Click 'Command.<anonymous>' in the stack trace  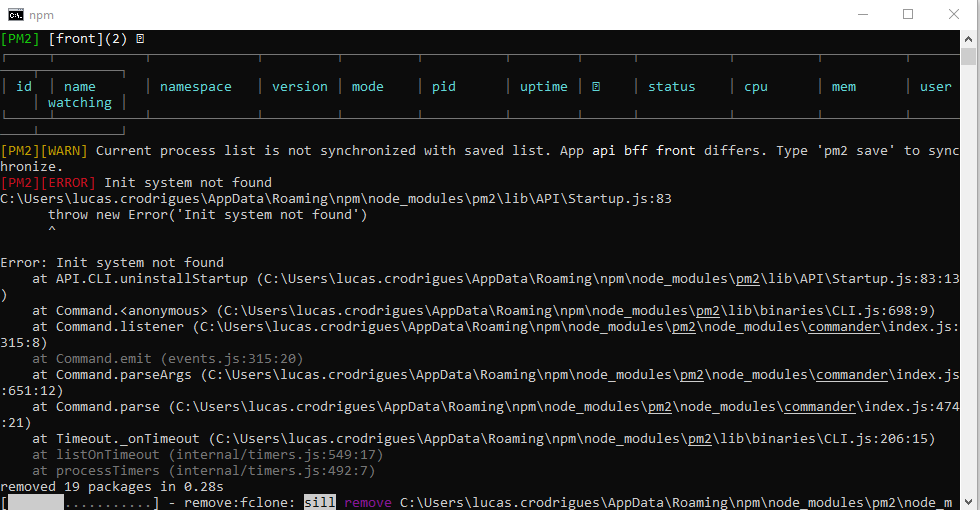click(132, 311)
